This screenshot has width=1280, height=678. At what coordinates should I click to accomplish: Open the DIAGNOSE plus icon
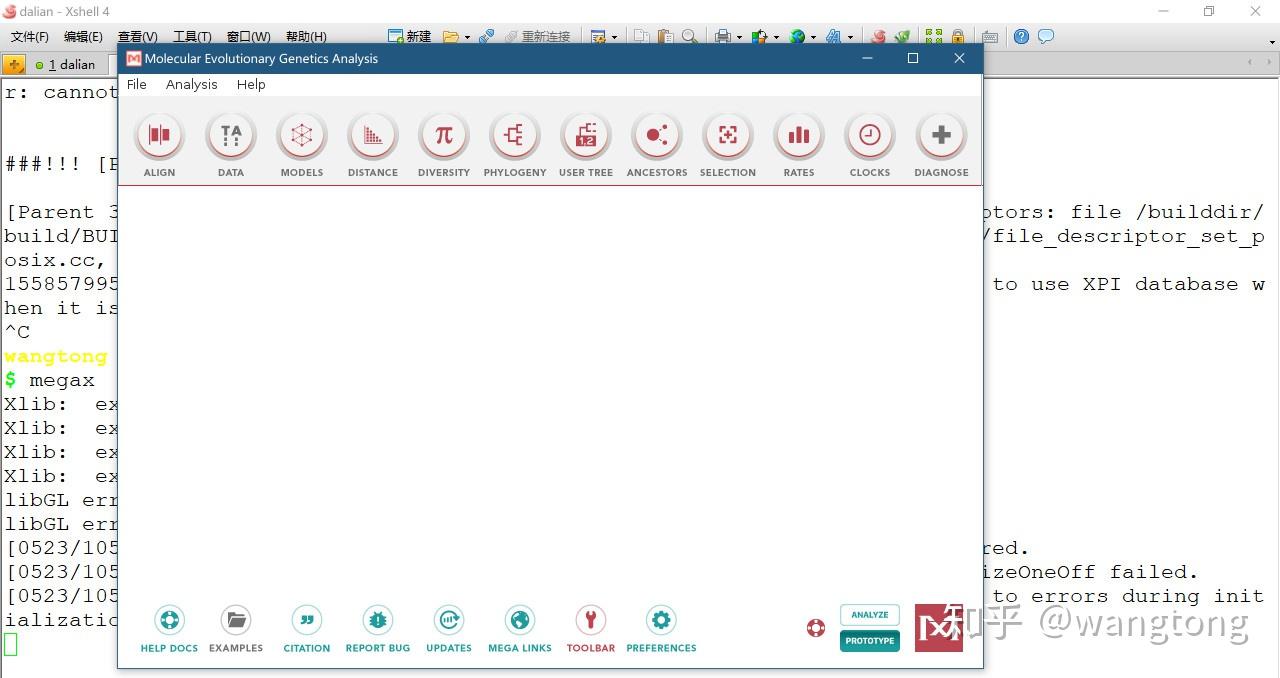coord(941,136)
